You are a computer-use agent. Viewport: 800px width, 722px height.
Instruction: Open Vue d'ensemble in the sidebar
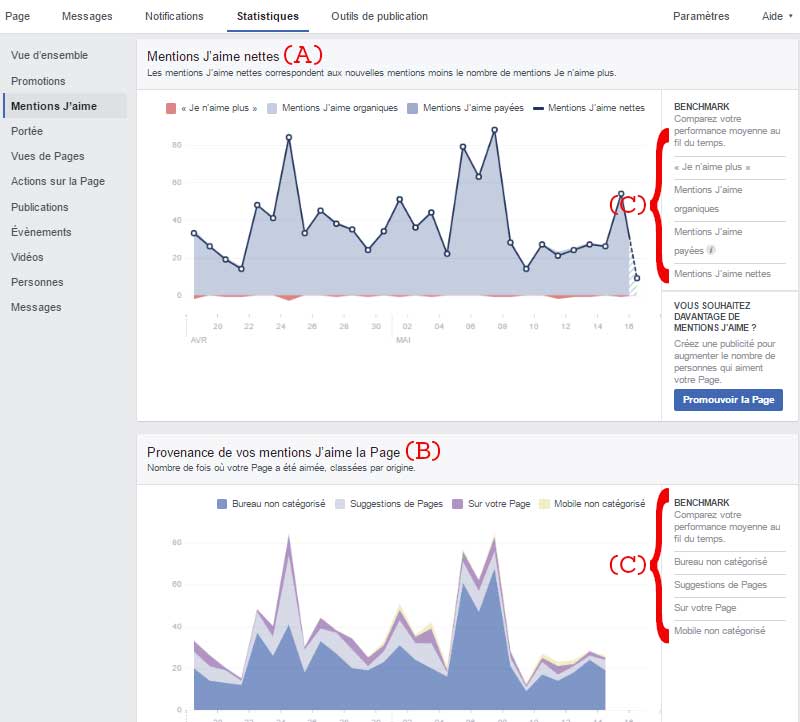point(49,55)
